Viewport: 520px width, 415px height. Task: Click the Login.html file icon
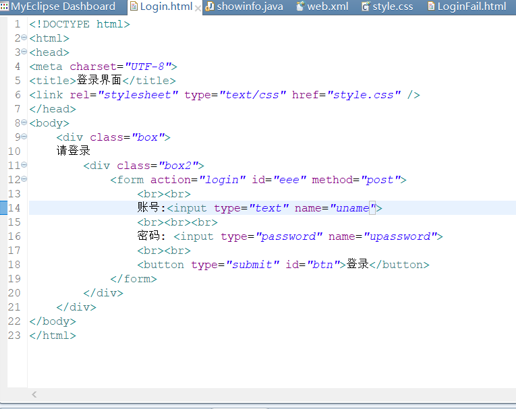(133, 6)
